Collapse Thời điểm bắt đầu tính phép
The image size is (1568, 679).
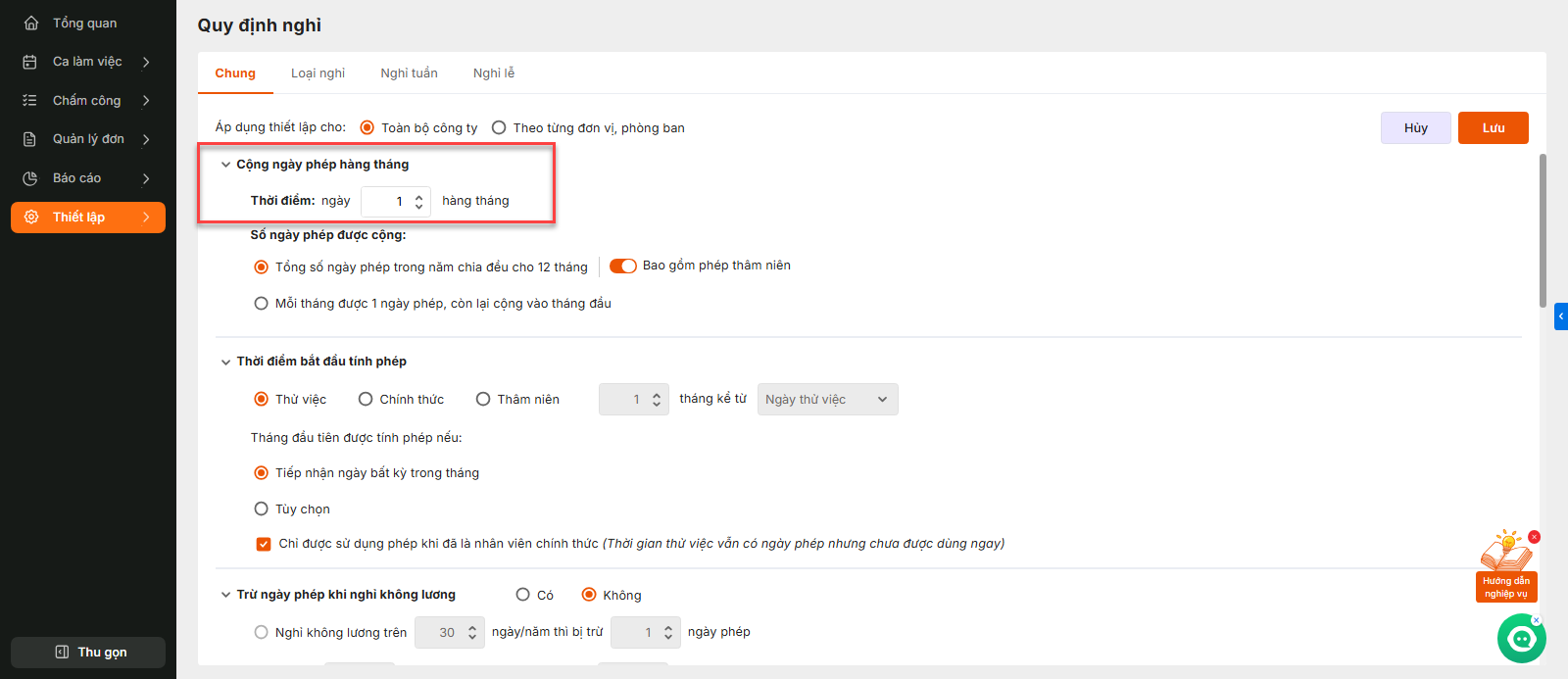[226, 362]
